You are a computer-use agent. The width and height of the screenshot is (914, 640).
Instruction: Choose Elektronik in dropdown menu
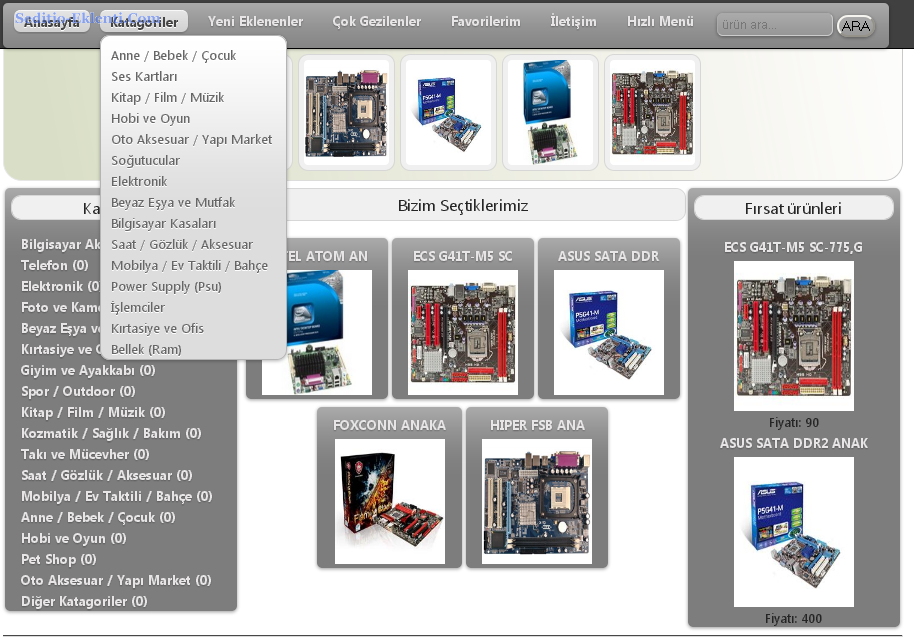pos(139,181)
